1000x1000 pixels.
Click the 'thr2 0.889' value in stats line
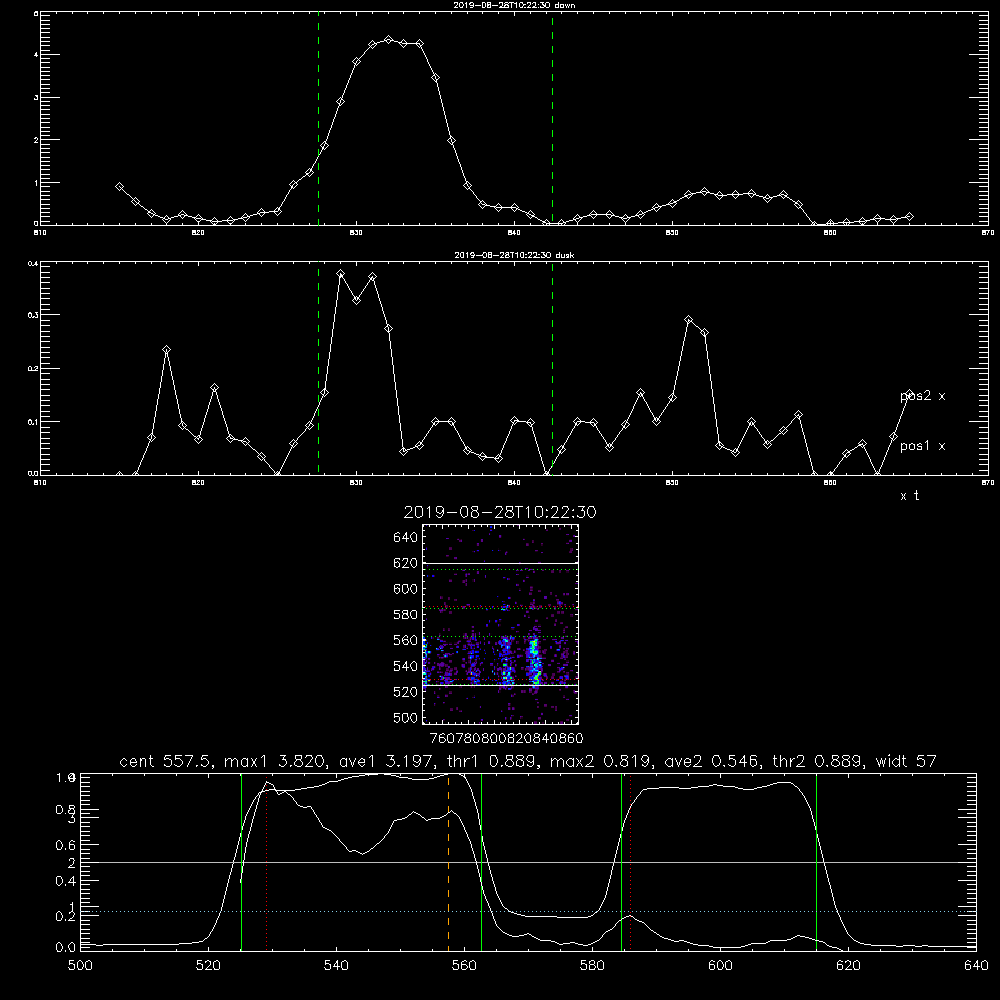coord(818,761)
